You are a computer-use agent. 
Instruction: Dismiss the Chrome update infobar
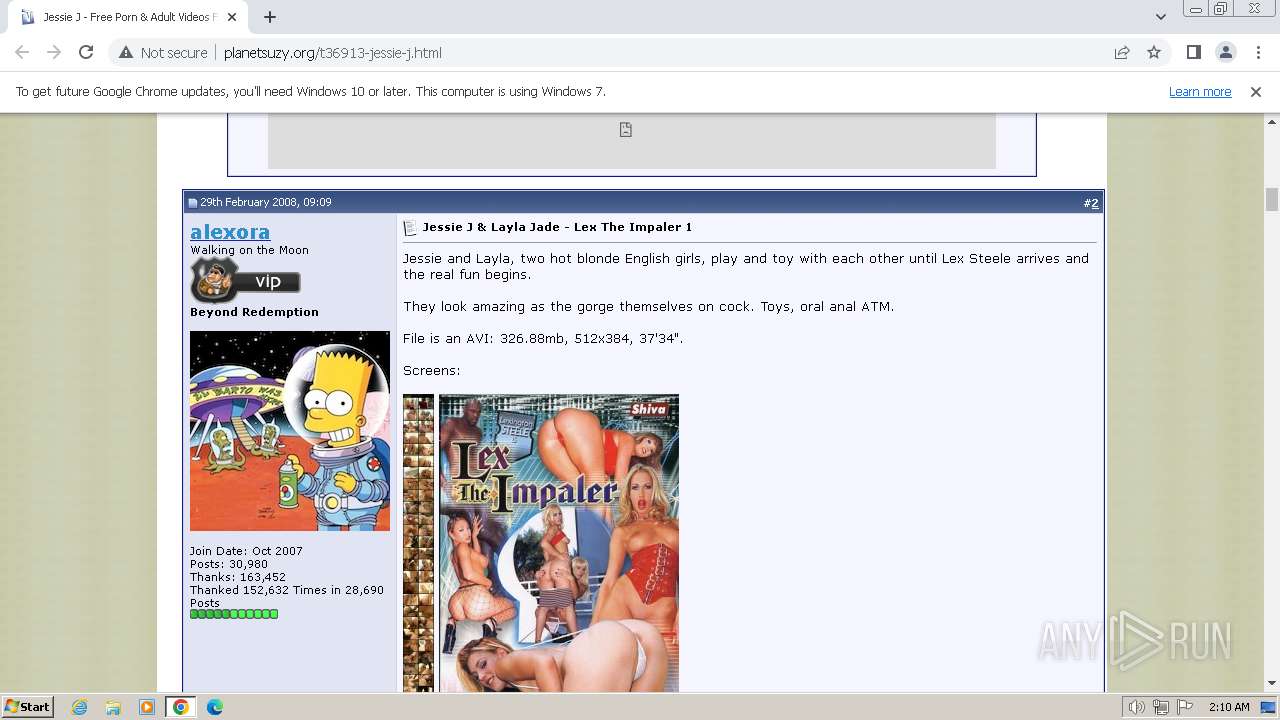click(1256, 92)
